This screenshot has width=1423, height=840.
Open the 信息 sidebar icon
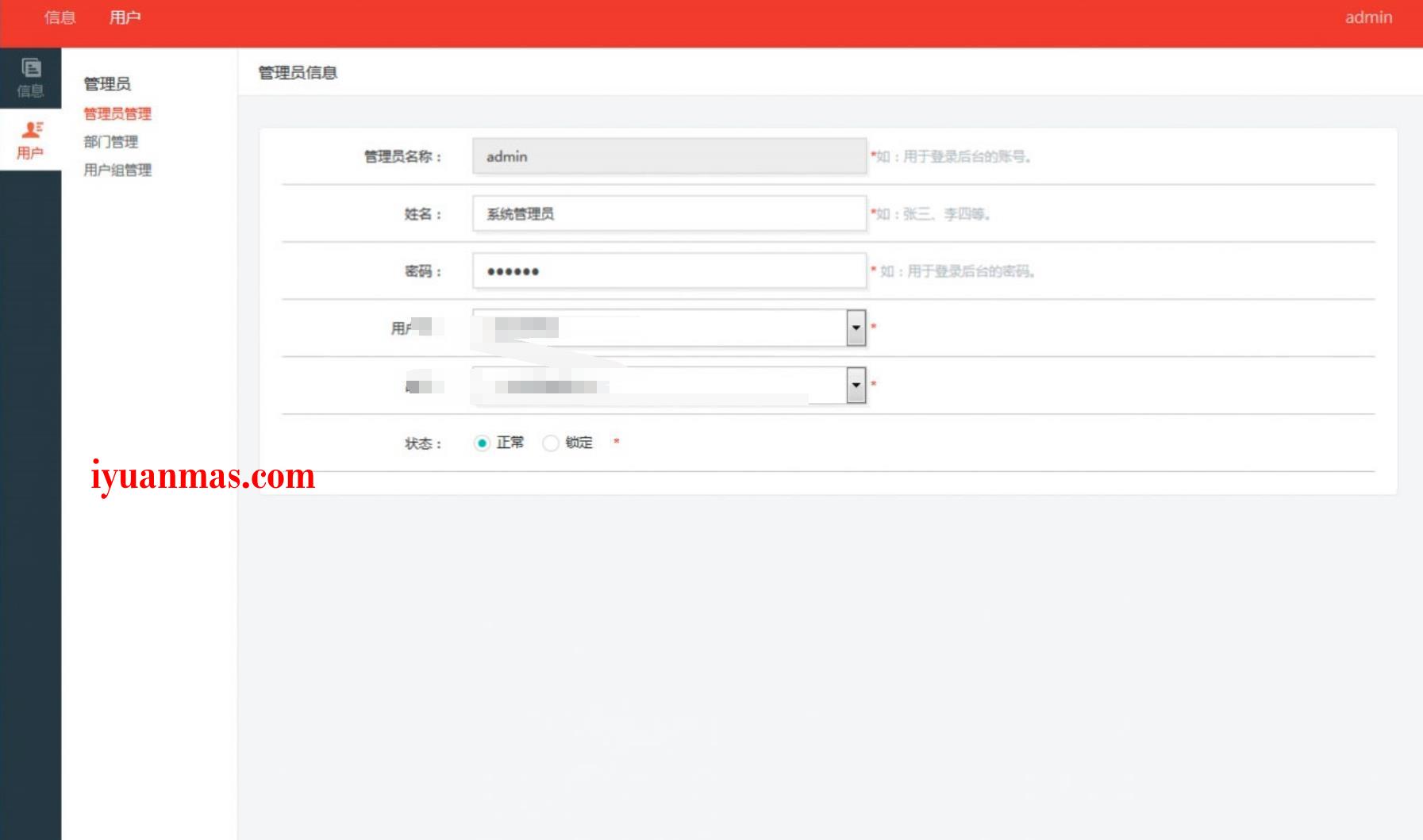point(30,78)
